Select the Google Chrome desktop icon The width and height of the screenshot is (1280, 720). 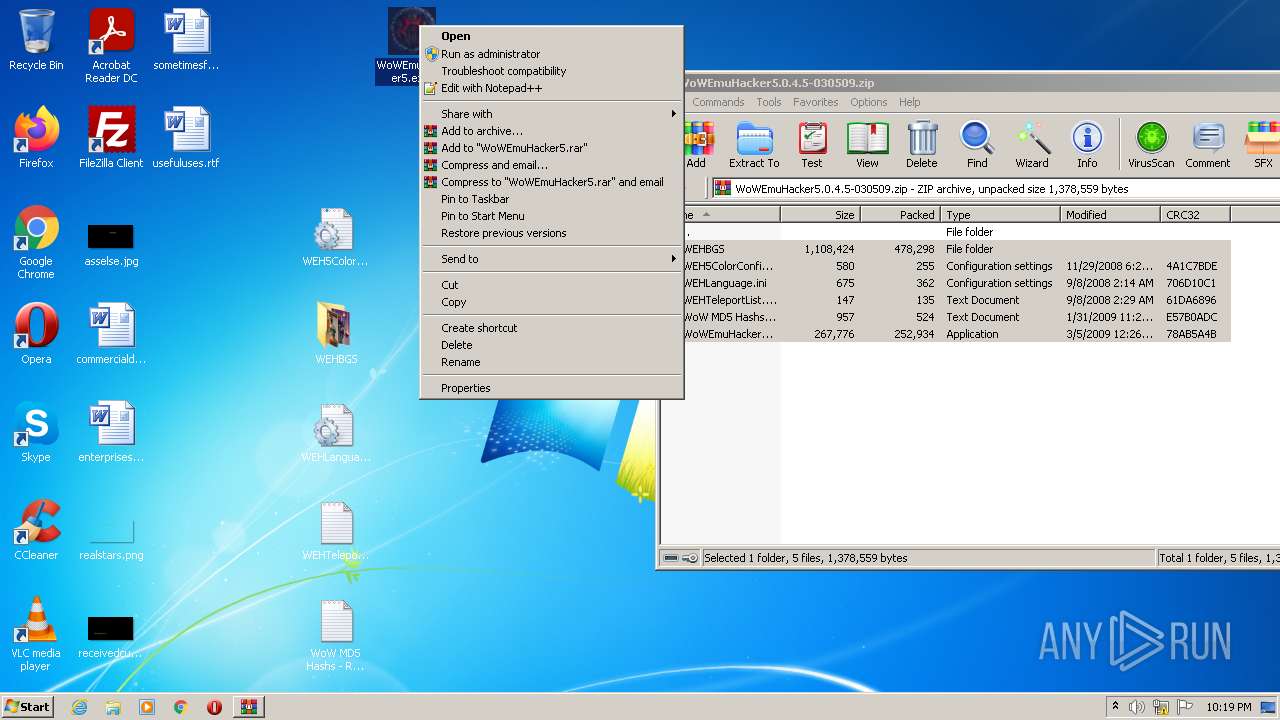pos(36,243)
